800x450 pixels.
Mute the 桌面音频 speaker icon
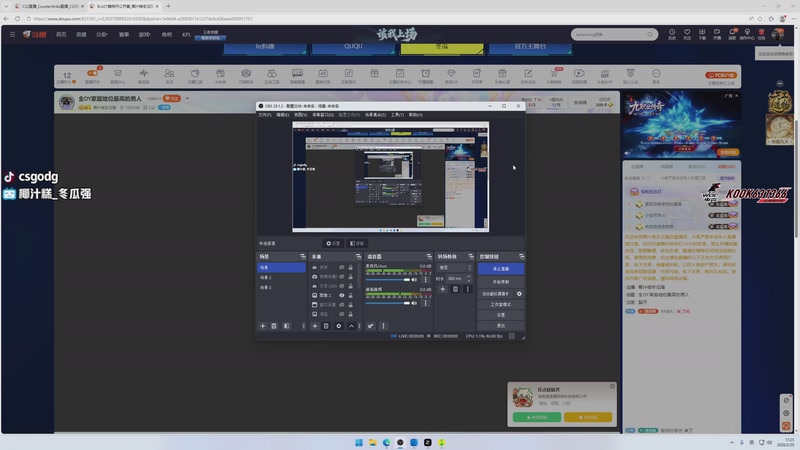tap(414, 303)
